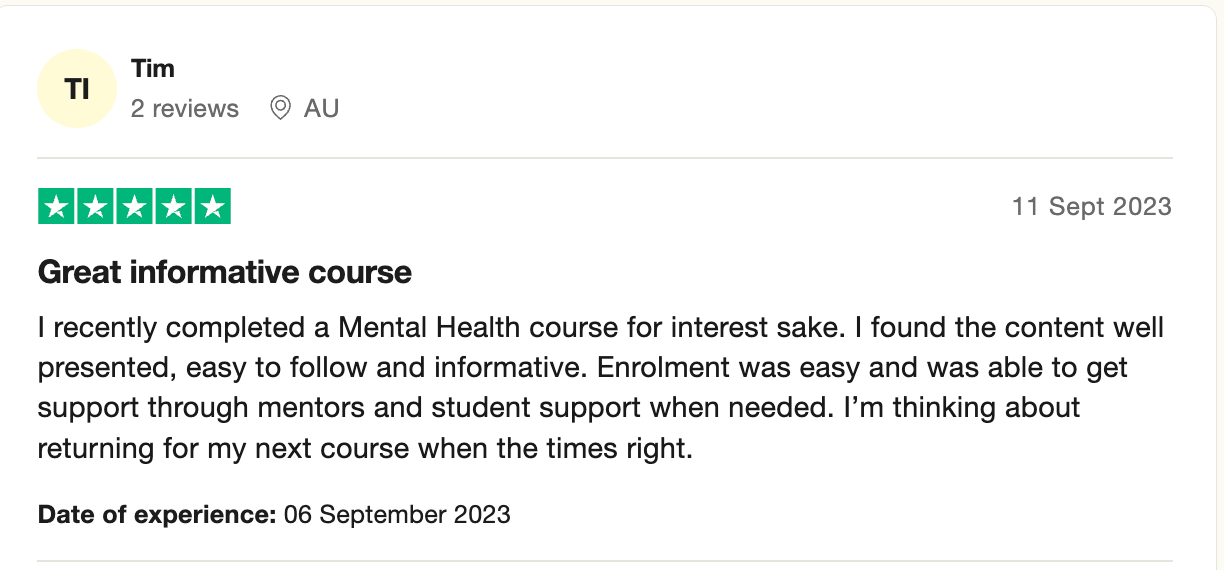
Task: Click the third green rating star
Action: coord(134,207)
